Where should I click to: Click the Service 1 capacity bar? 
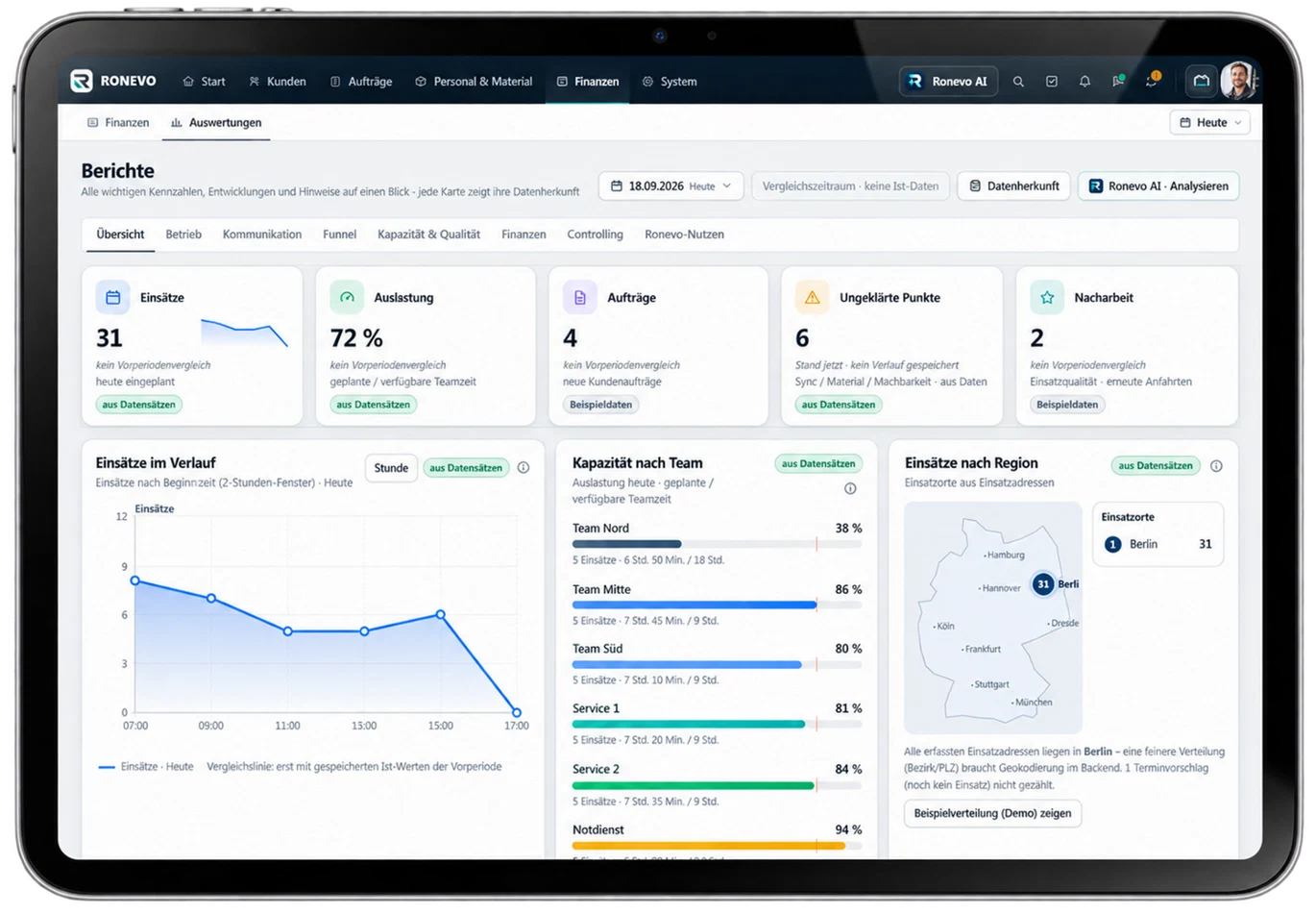(x=717, y=725)
